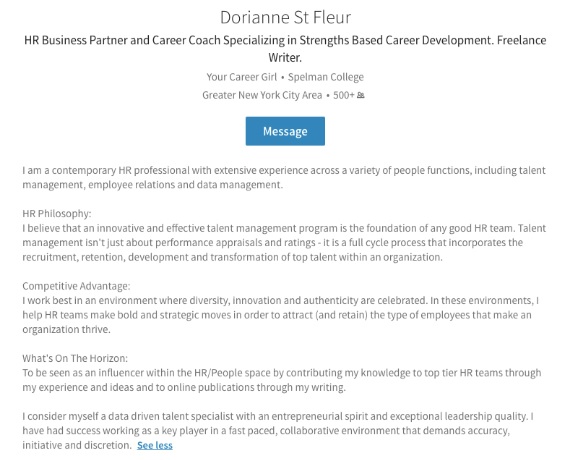
Task: Click the word Writer. in the headline
Action: (x=285, y=58)
